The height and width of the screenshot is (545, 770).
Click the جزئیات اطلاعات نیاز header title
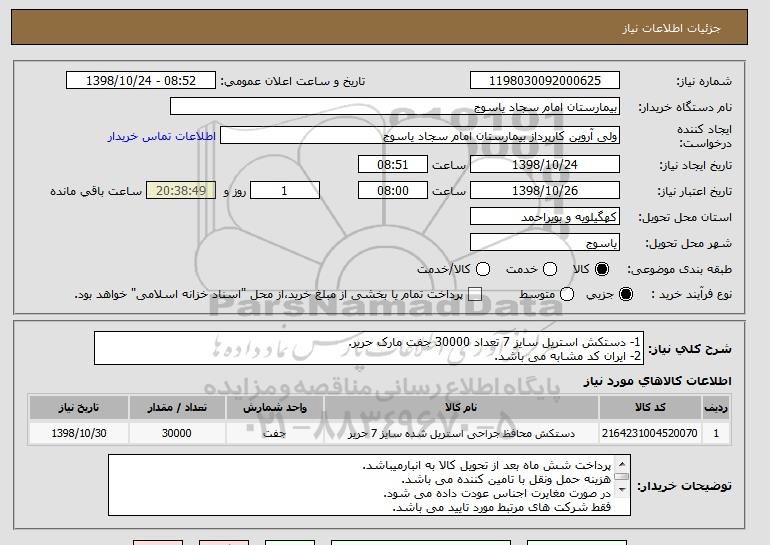point(671,28)
